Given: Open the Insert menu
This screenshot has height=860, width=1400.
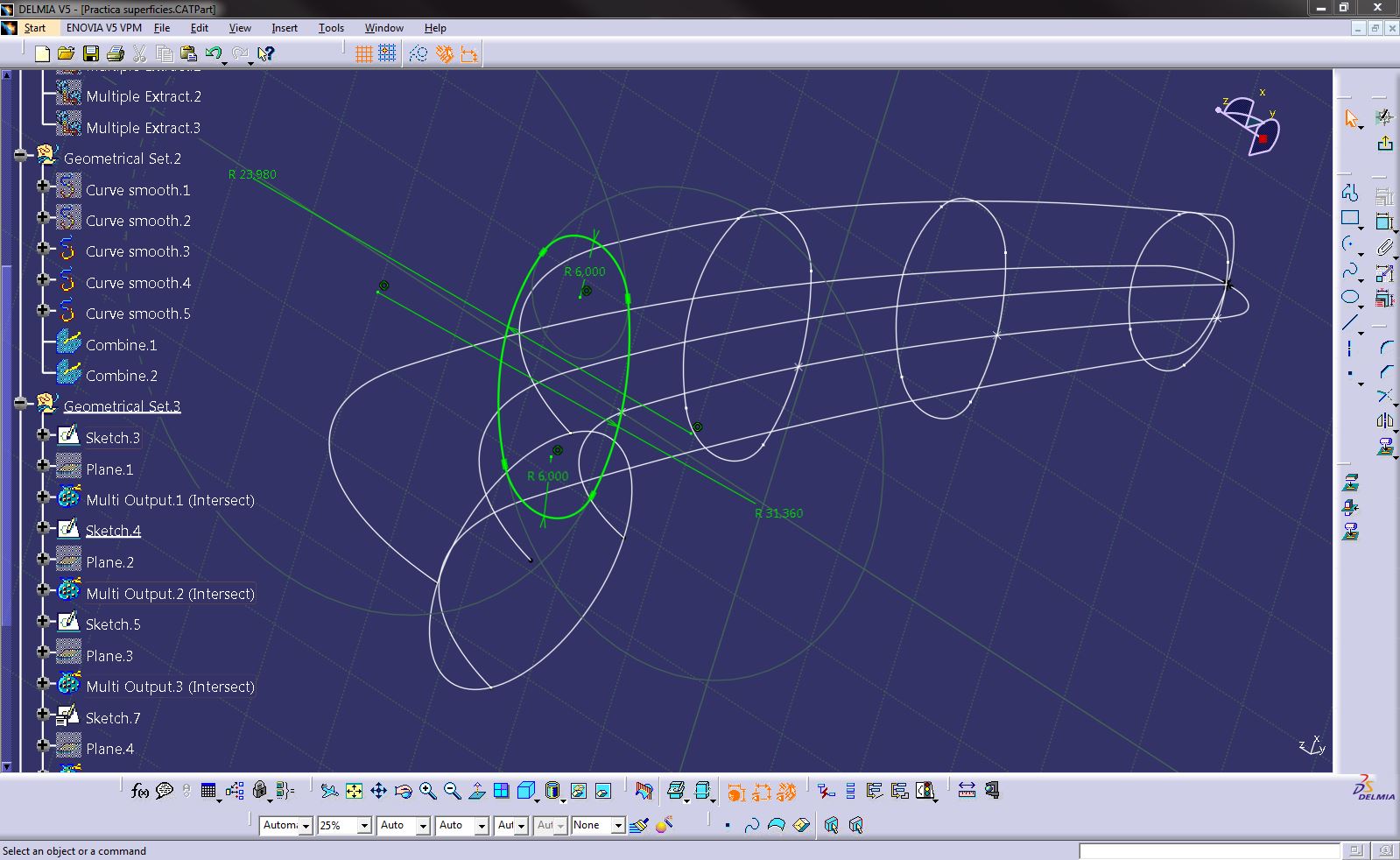Looking at the screenshot, I should coord(284,28).
